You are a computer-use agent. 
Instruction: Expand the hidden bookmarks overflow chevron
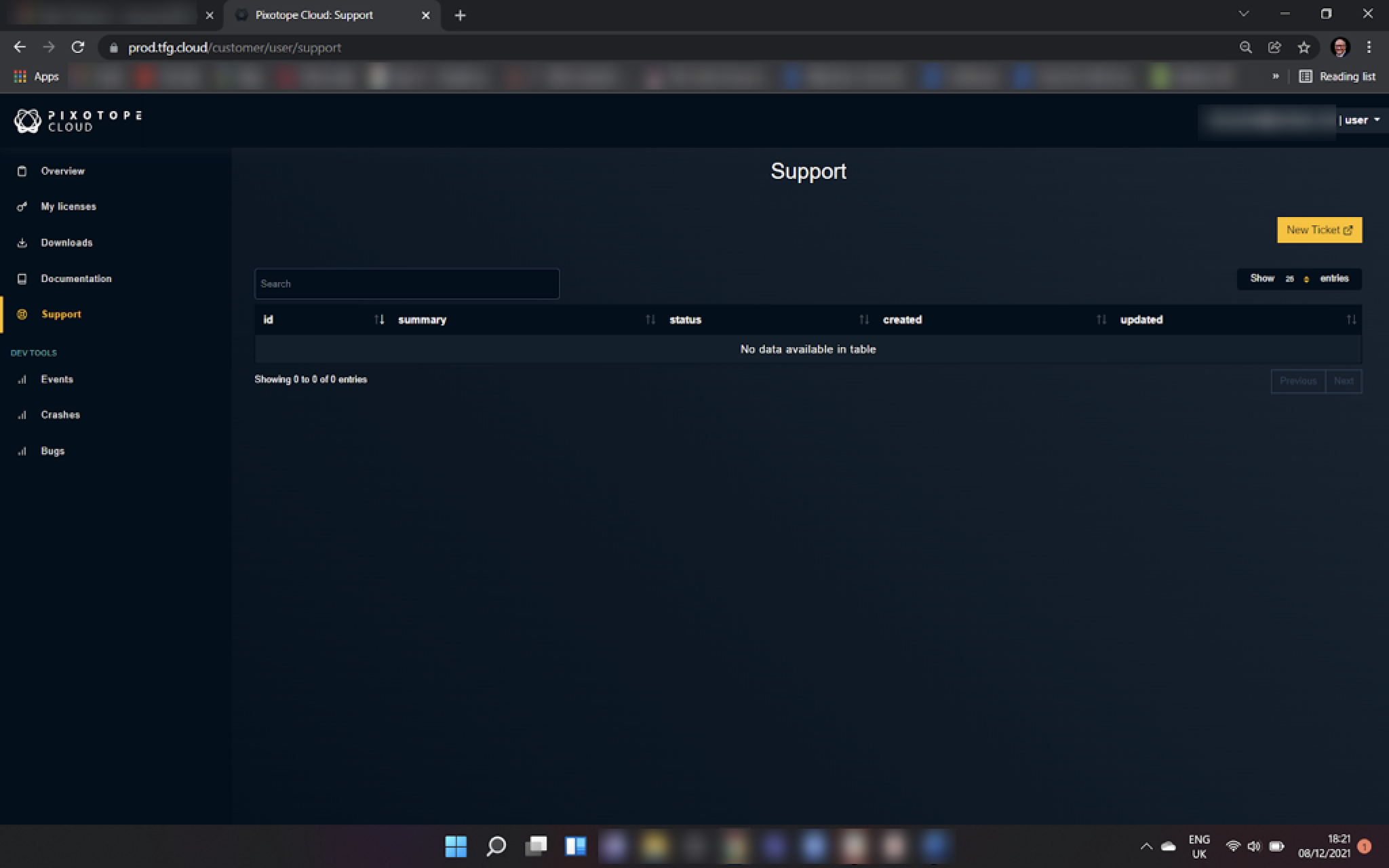pyautogui.click(x=1275, y=77)
